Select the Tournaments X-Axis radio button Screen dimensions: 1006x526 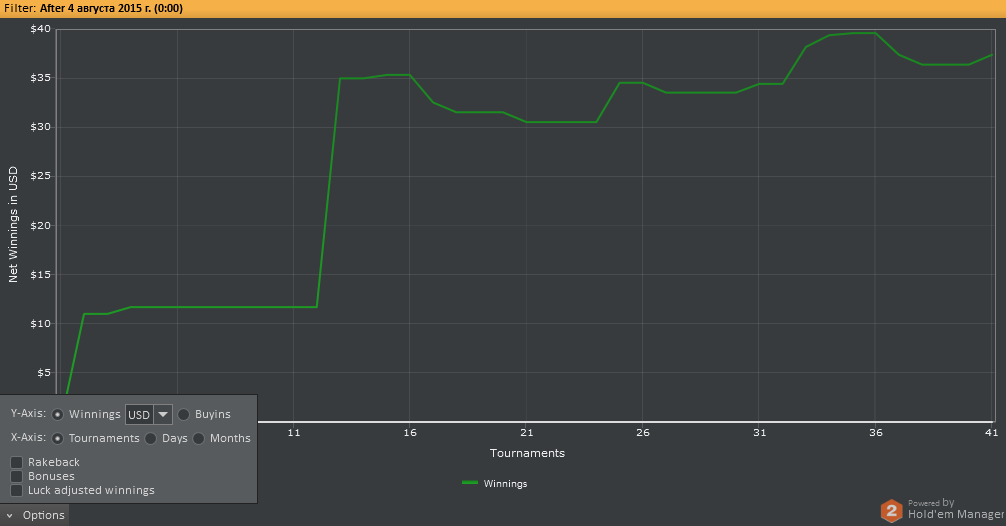tap(58, 439)
